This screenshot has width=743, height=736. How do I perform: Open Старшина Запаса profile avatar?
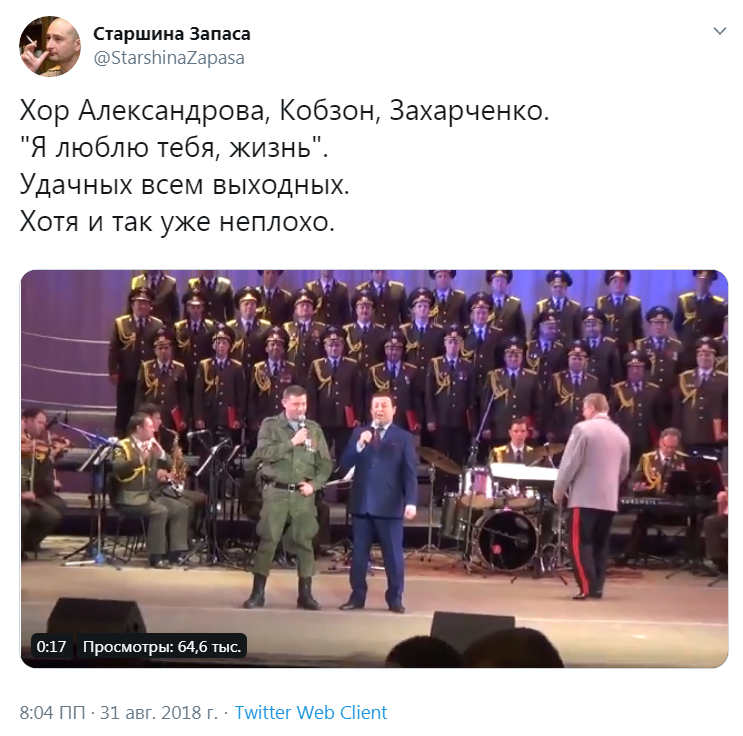[50, 46]
